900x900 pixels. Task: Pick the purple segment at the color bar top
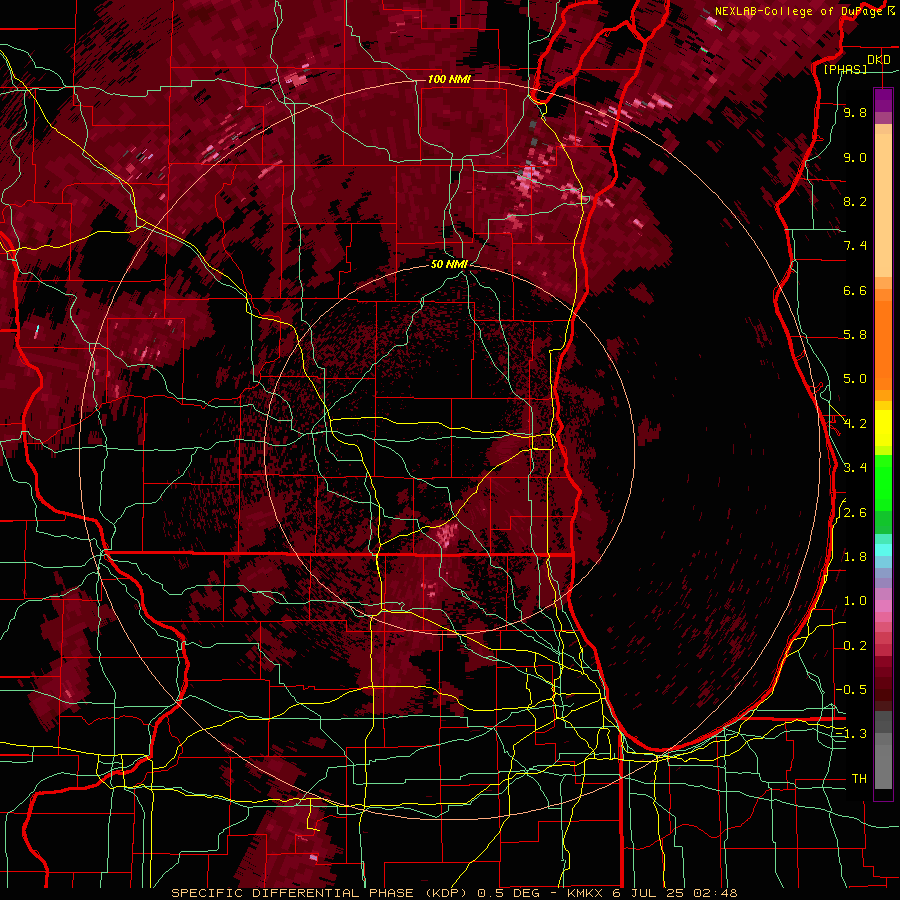[883, 100]
